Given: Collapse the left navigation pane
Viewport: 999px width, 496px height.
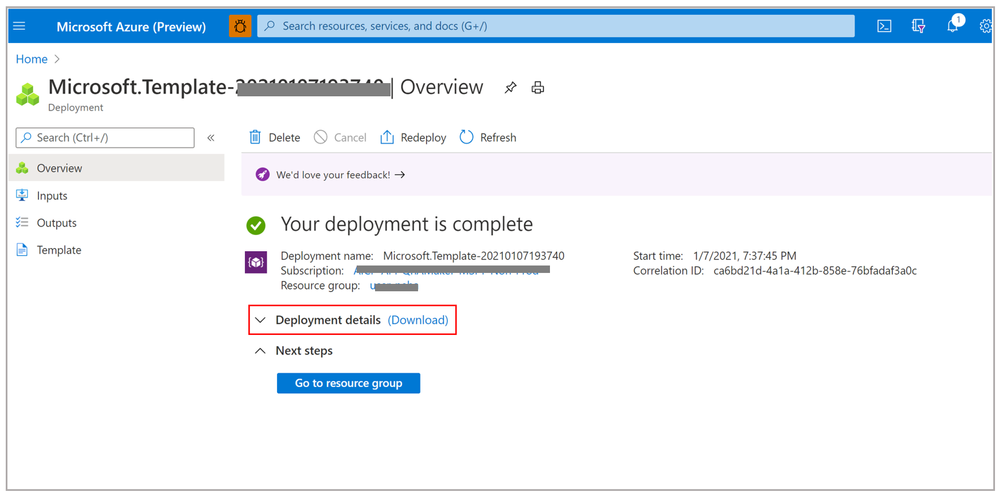Looking at the screenshot, I should click(x=211, y=138).
